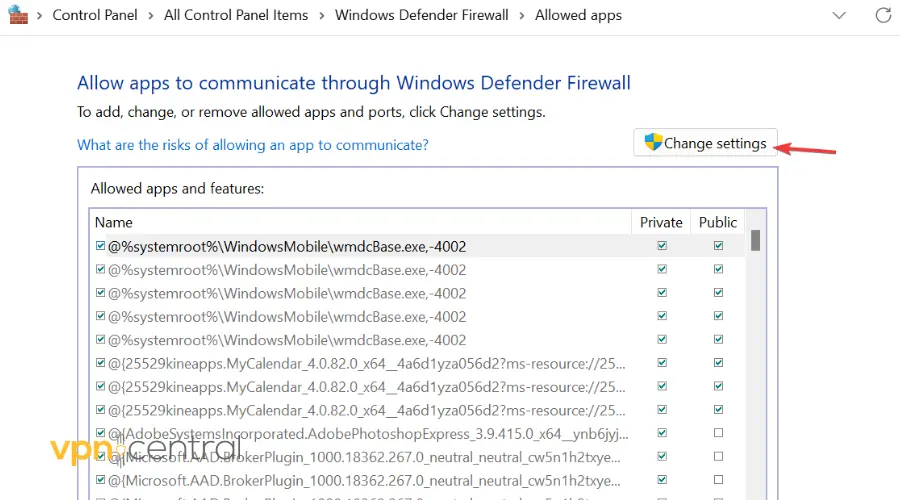Select the AdobeSystemsIncorporated.AdobePhotoshopExpress entry

tap(368, 434)
